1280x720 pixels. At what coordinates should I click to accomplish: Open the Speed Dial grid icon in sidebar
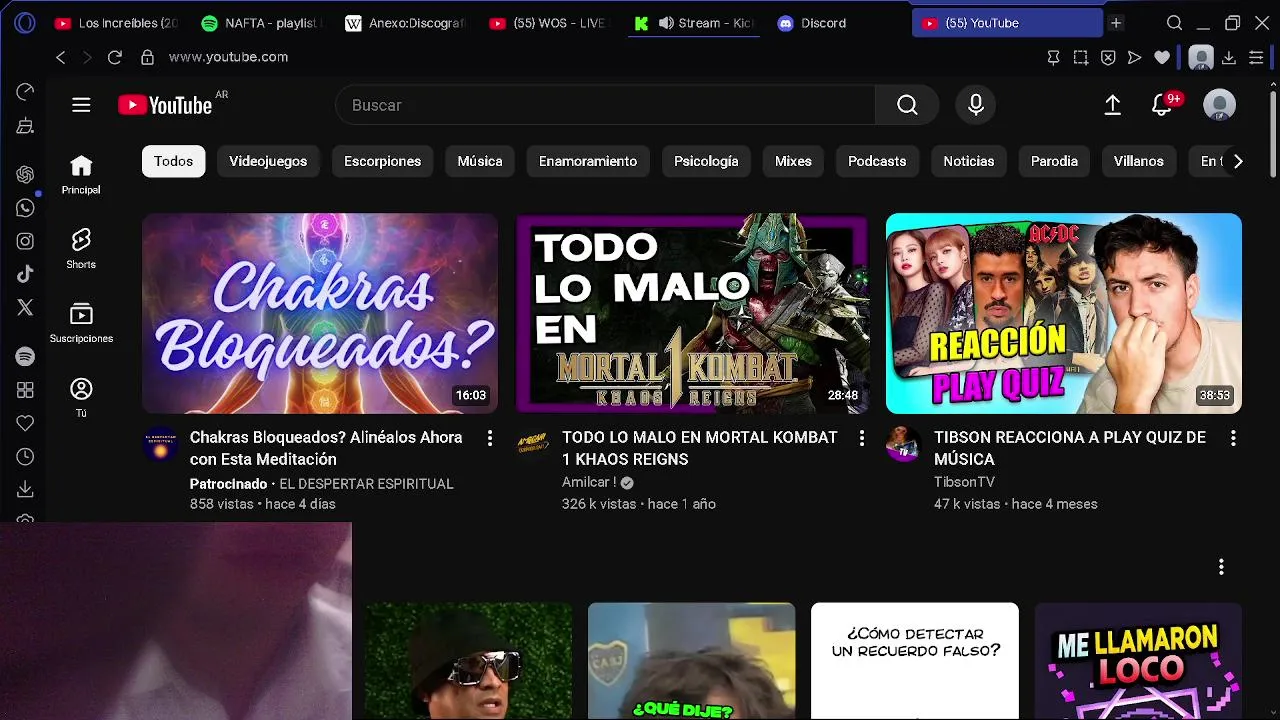click(x=25, y=390)
